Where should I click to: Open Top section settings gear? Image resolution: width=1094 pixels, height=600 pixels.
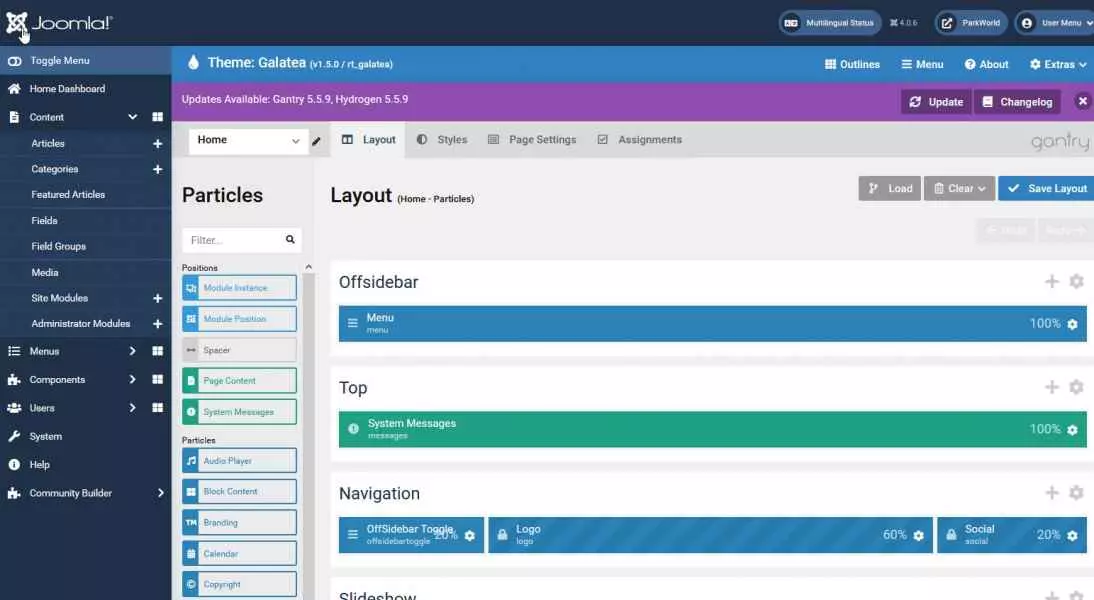[1077, 387]
